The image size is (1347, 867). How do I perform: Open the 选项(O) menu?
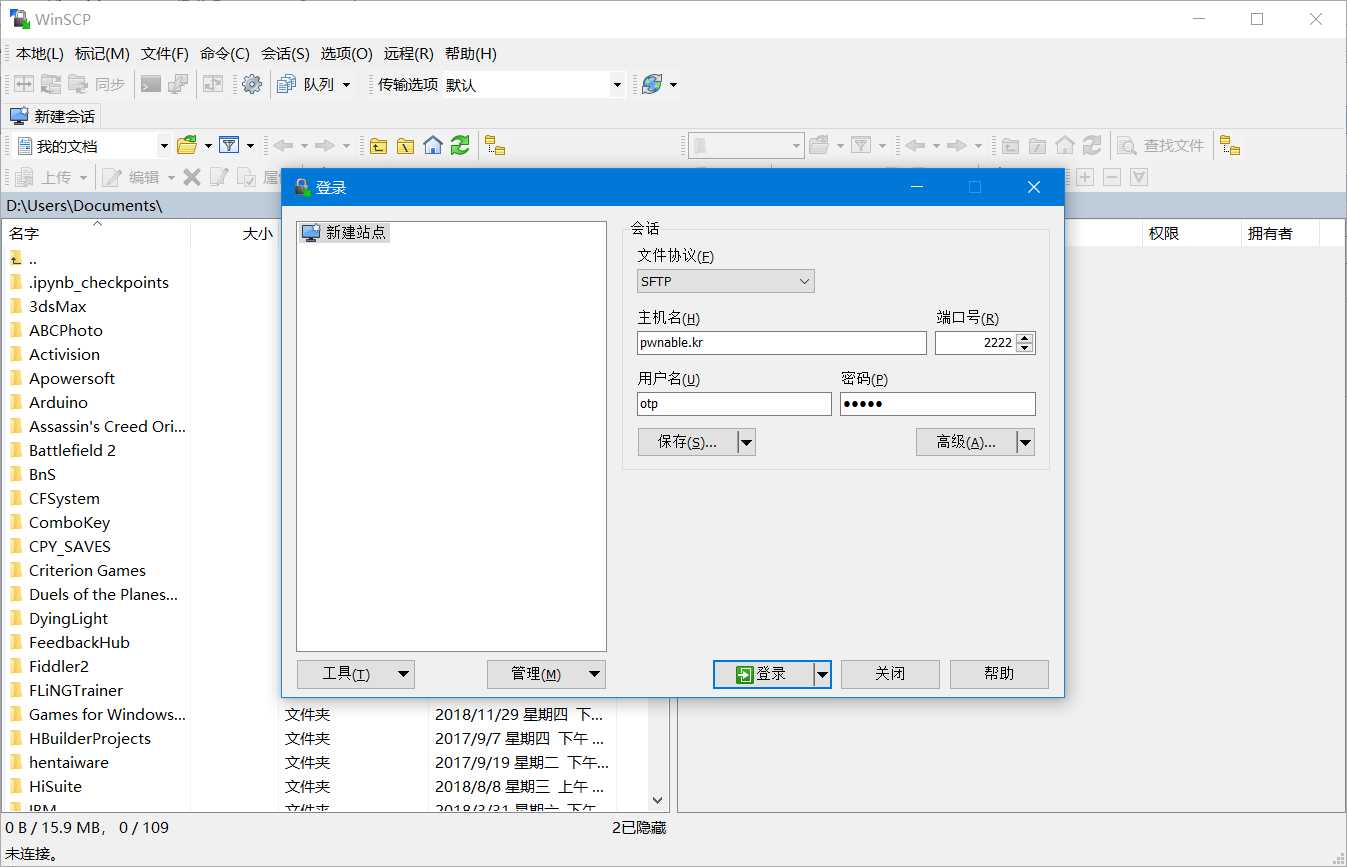click(x=346, y=54)
